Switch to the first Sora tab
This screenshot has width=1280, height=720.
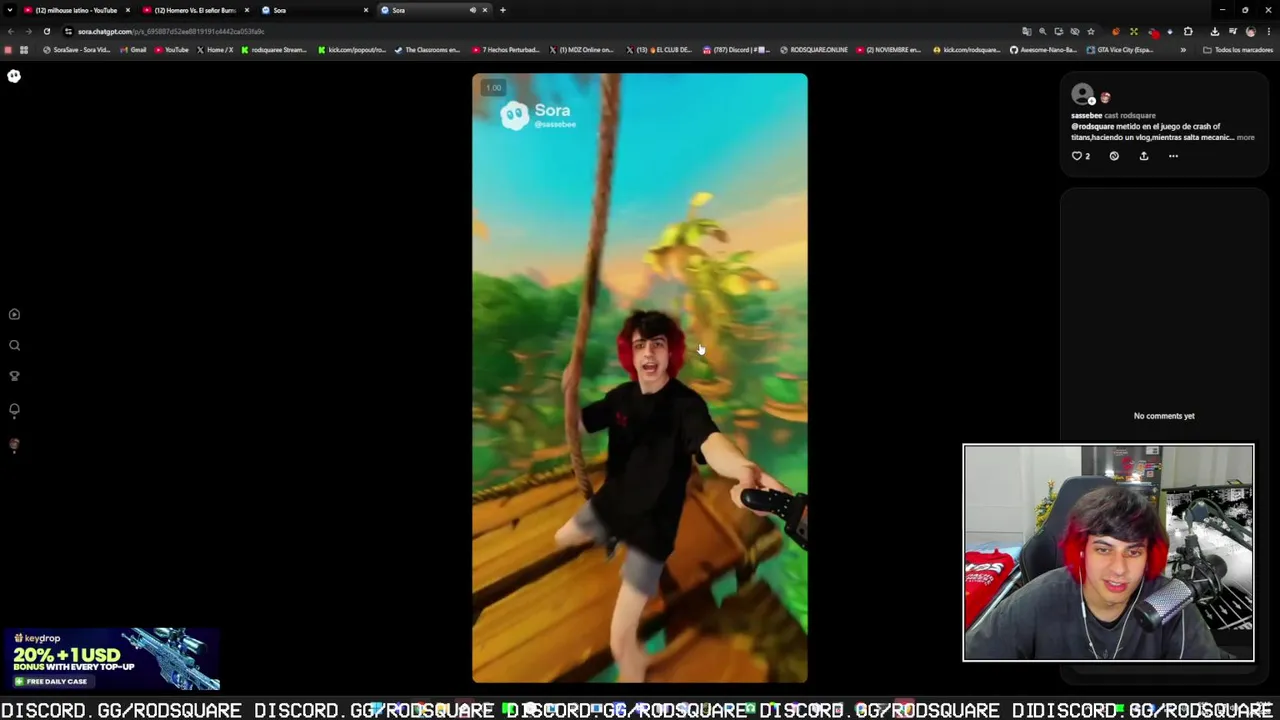point(312,10)
